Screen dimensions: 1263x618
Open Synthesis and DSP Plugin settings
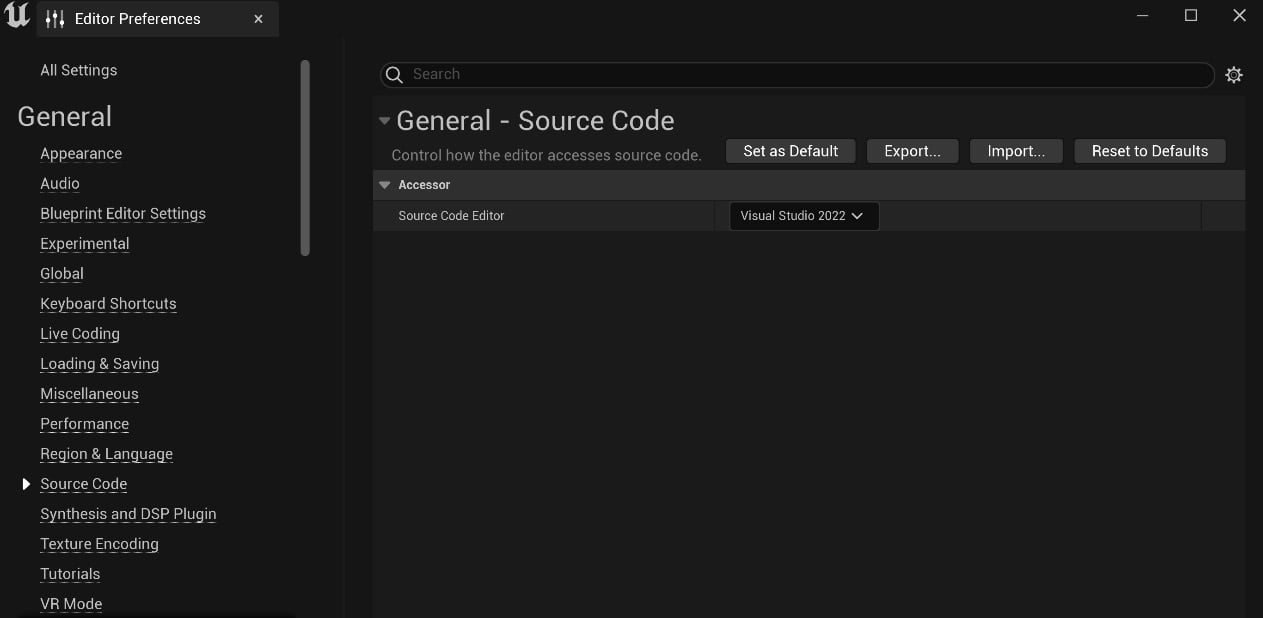coord(128,514)
